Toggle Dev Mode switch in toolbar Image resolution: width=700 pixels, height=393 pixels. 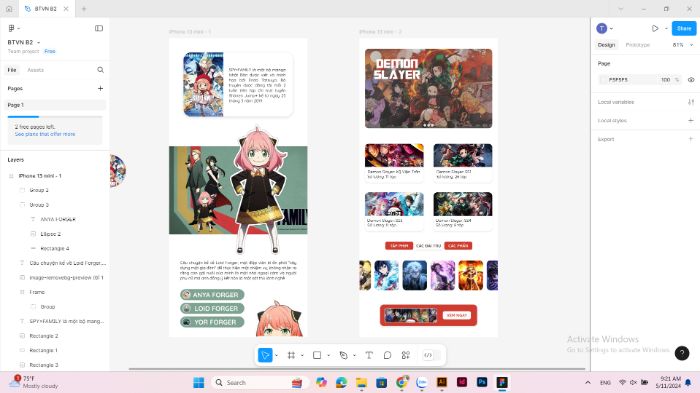point(431,355)
